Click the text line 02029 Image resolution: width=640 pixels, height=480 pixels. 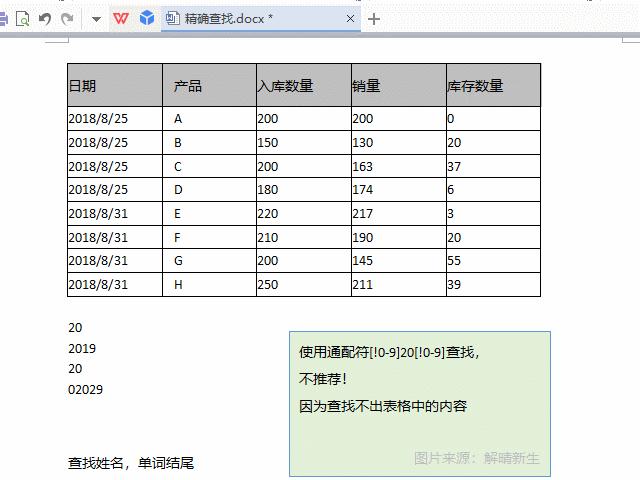click(x=85, y=389)
